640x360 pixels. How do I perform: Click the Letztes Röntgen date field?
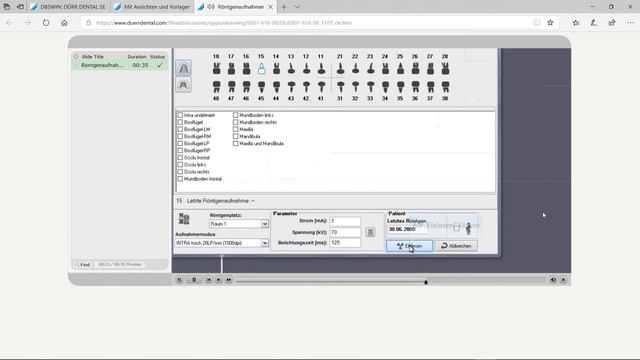tap(407, 229)
